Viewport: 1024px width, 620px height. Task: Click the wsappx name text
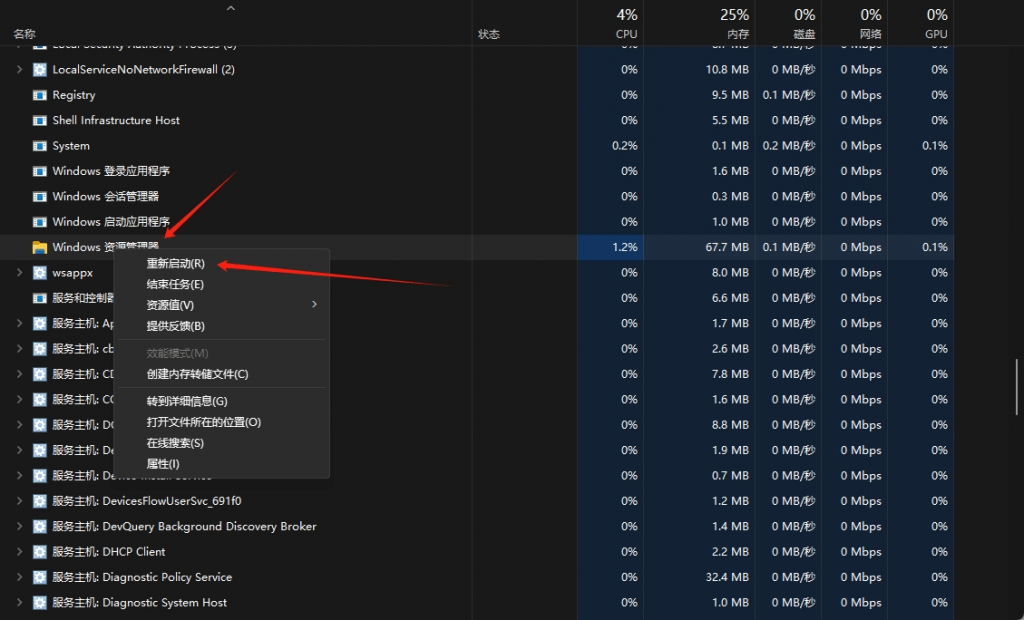pos(72,273)
